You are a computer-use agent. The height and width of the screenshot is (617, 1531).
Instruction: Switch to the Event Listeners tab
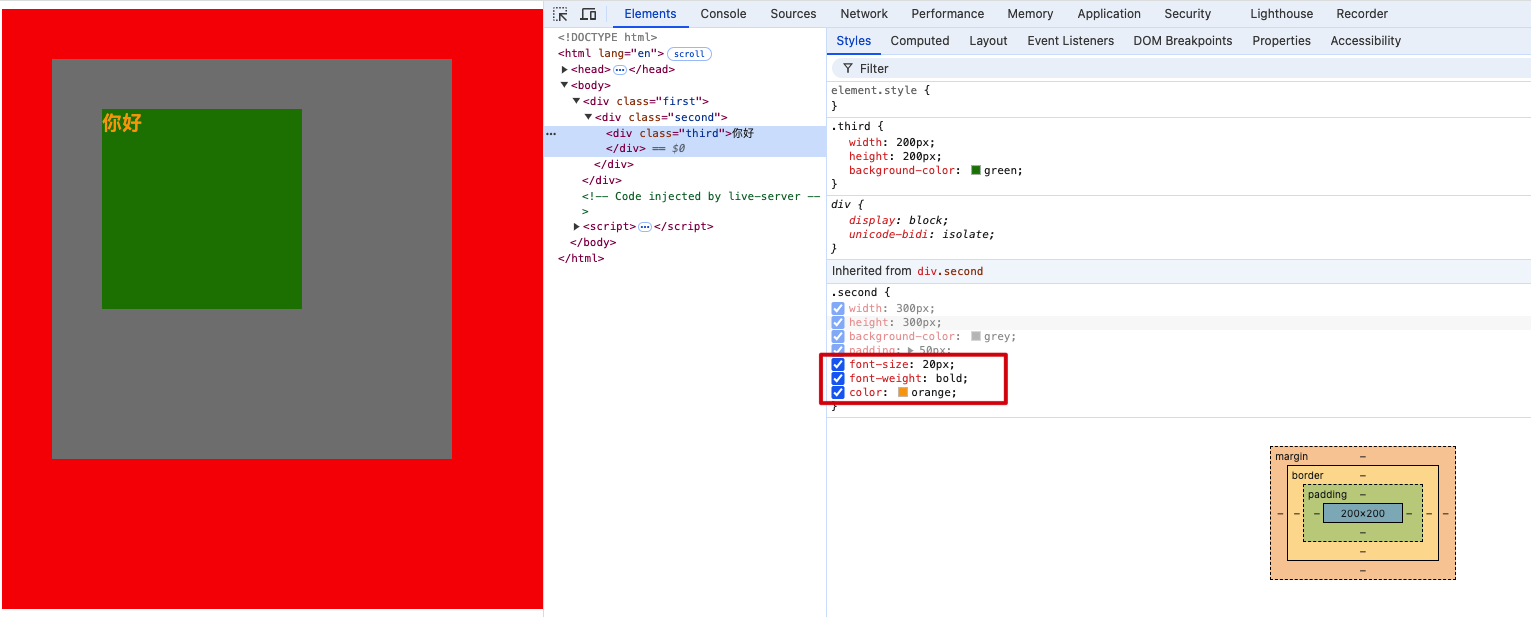[1070, 41]
